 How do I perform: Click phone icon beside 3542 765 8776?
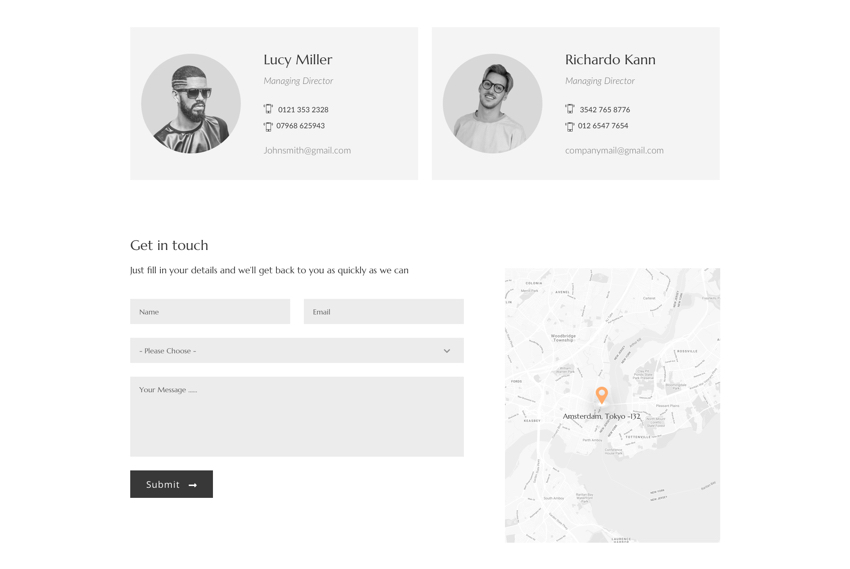tap(570, 109)
